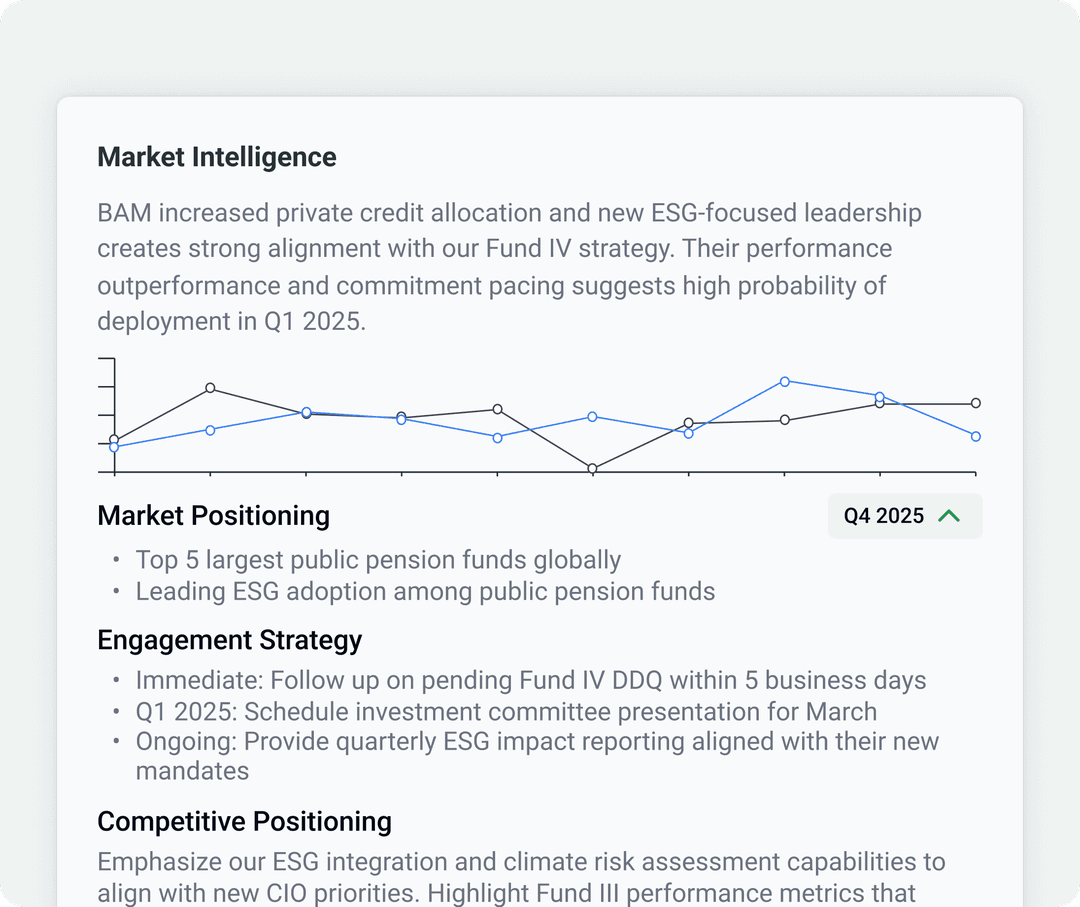This screenshot has height=907, width=1080.
Task: Collapse the Q4 2025 section using the chevron
Action: (x=951, y=515)
